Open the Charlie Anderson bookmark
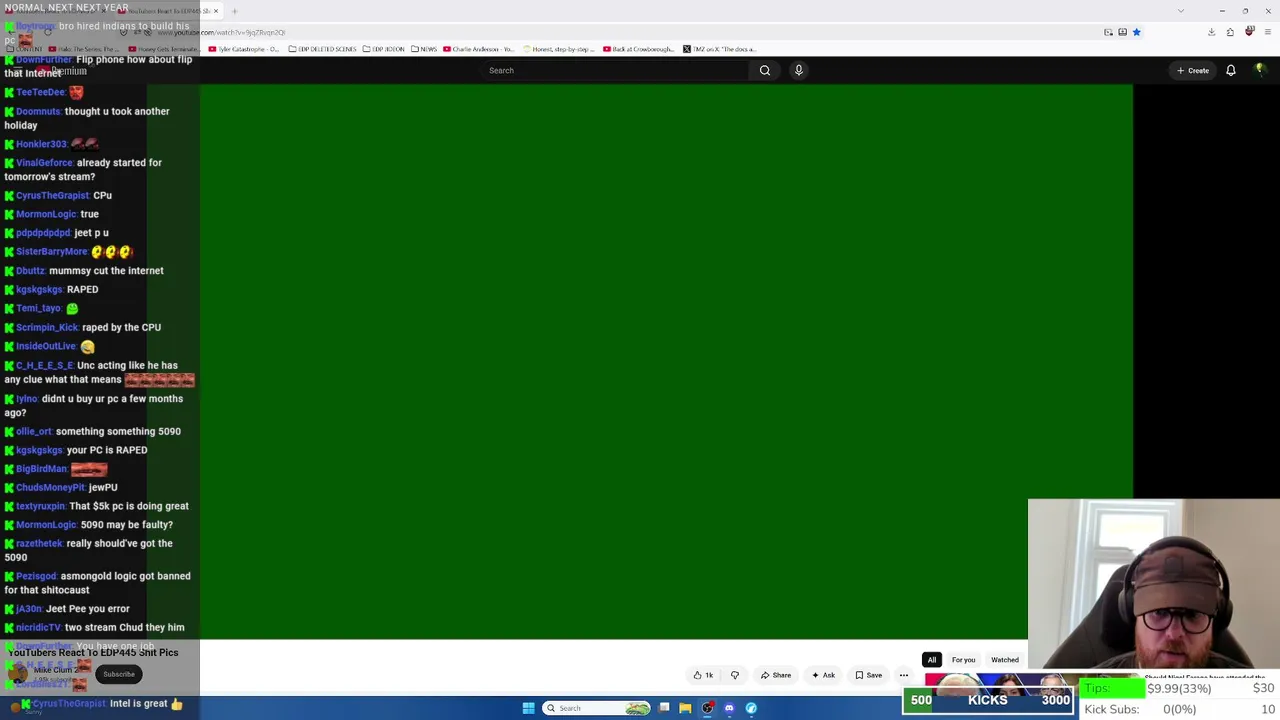 click(478, 49)
